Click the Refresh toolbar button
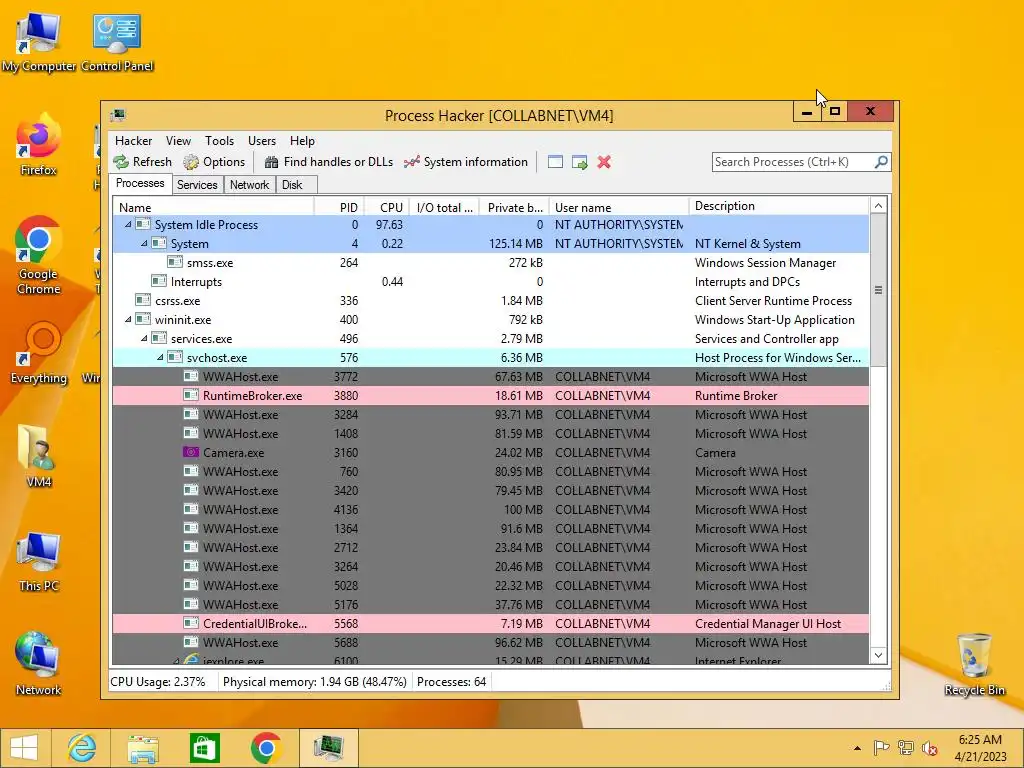1024x768 pixels. tap(142, 162)
